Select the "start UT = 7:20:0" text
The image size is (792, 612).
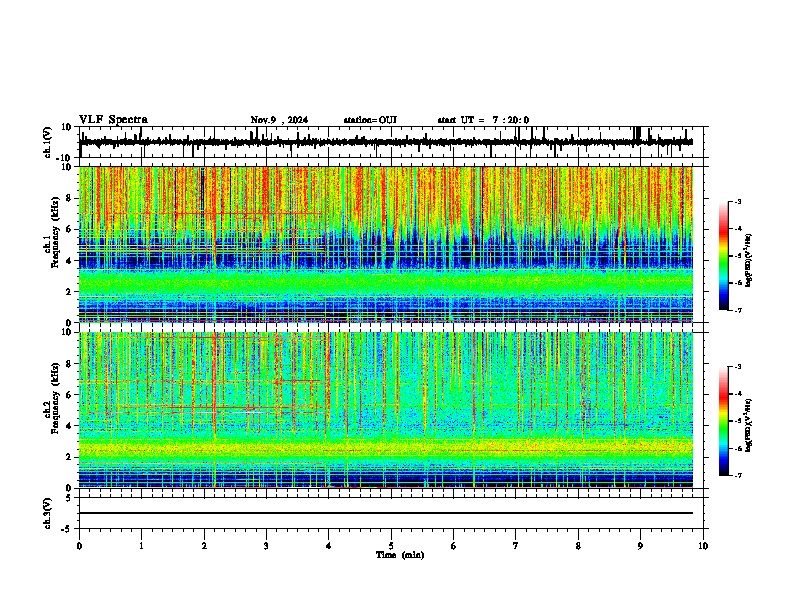[483, 120]
